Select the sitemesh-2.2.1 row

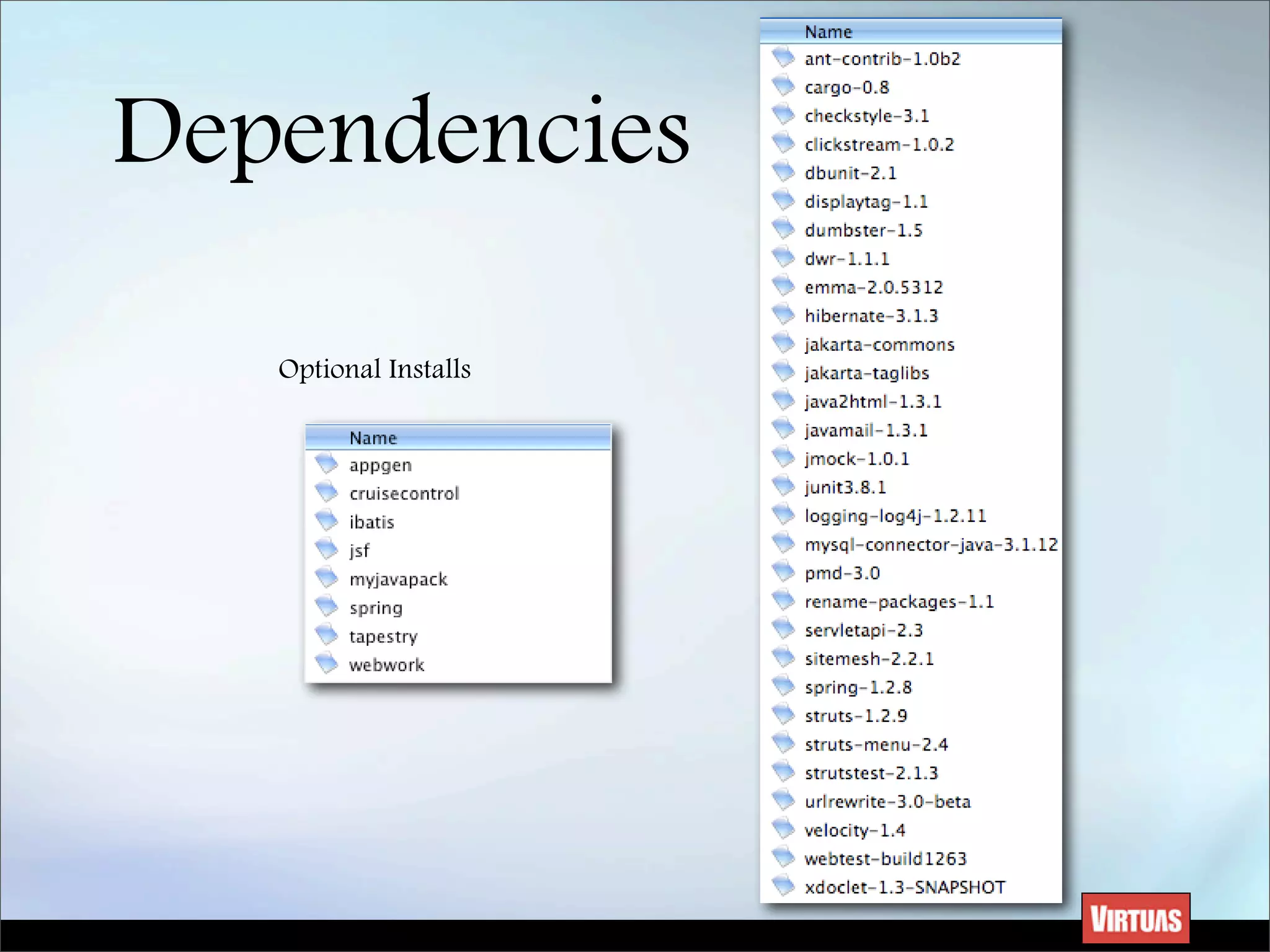868,658
